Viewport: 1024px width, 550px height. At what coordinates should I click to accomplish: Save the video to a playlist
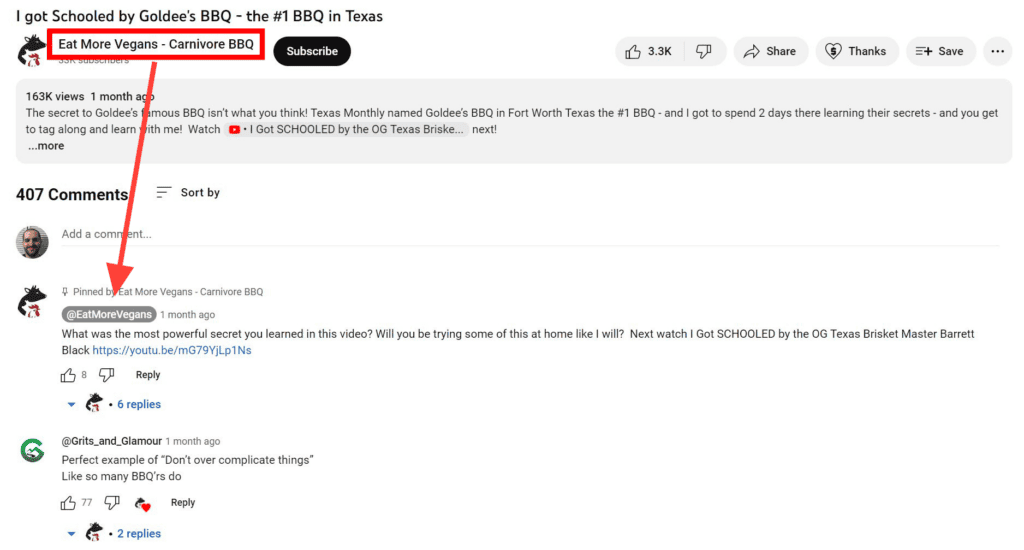[940, 52]
